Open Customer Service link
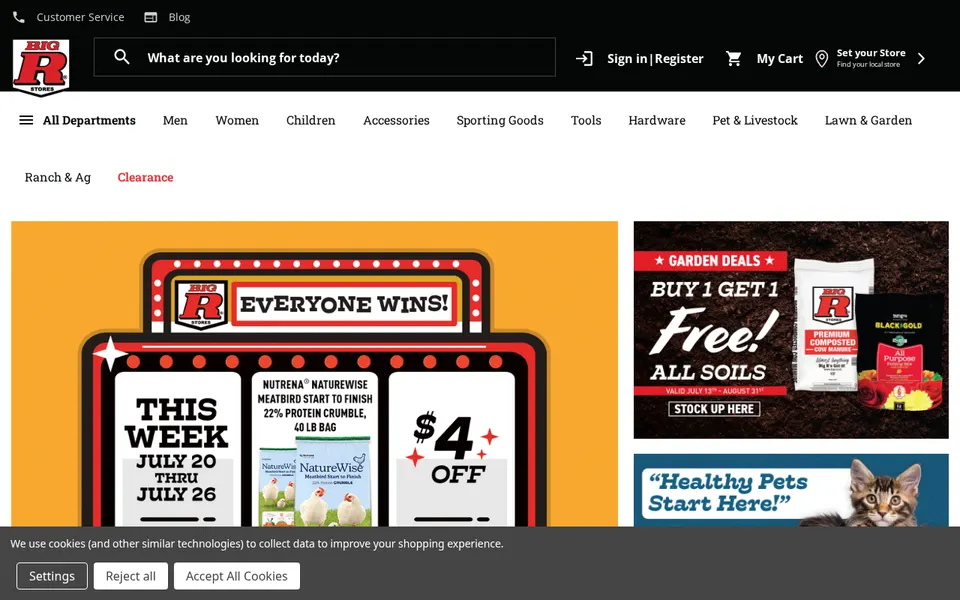The height and width of the screenshot is (600, 960). tap(80, 17)
